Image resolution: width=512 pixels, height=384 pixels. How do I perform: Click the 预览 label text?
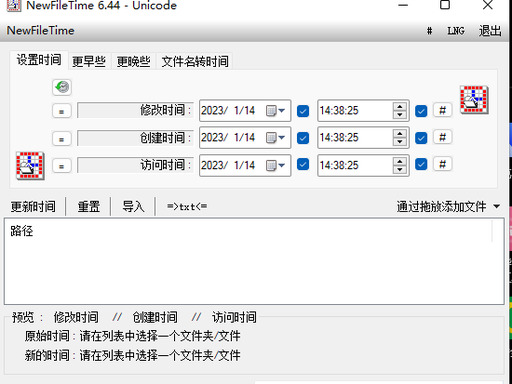click(23, 317)
